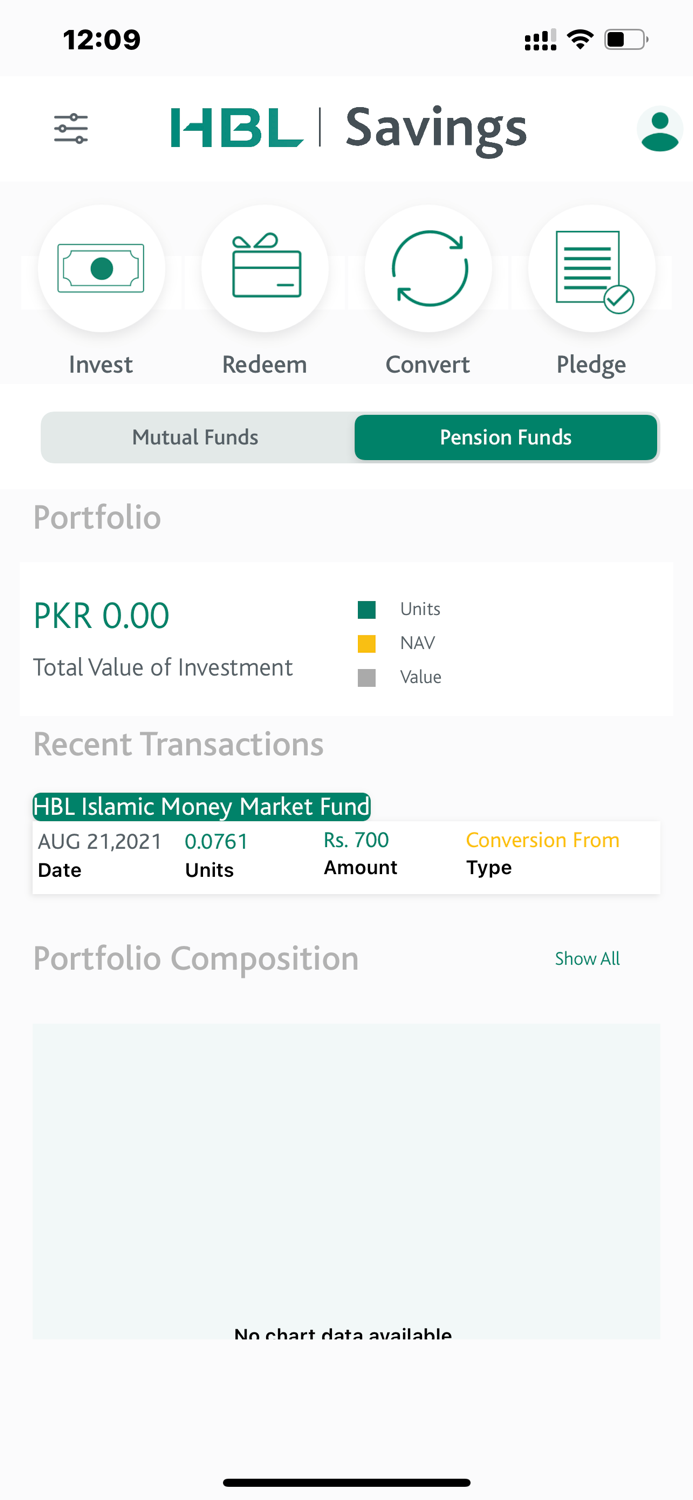Image resolution: width=693 pixels, height=1500 pixels.
Task: Open the filter settings icon
Action: pos(70,128)
